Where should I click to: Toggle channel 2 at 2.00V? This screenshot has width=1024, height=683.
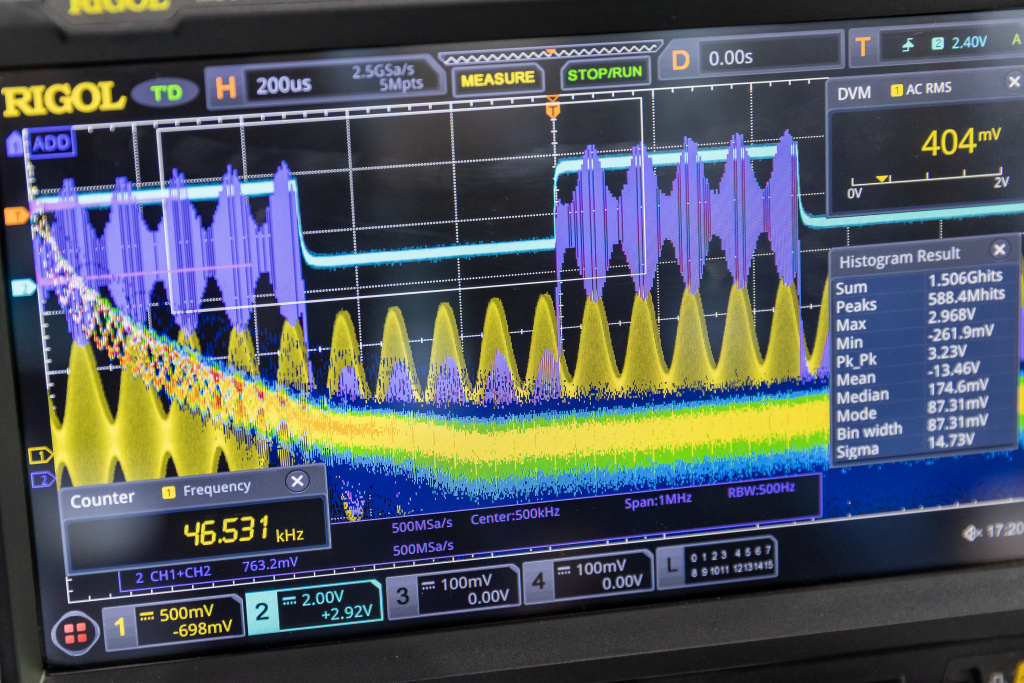[x=313, y=604]
